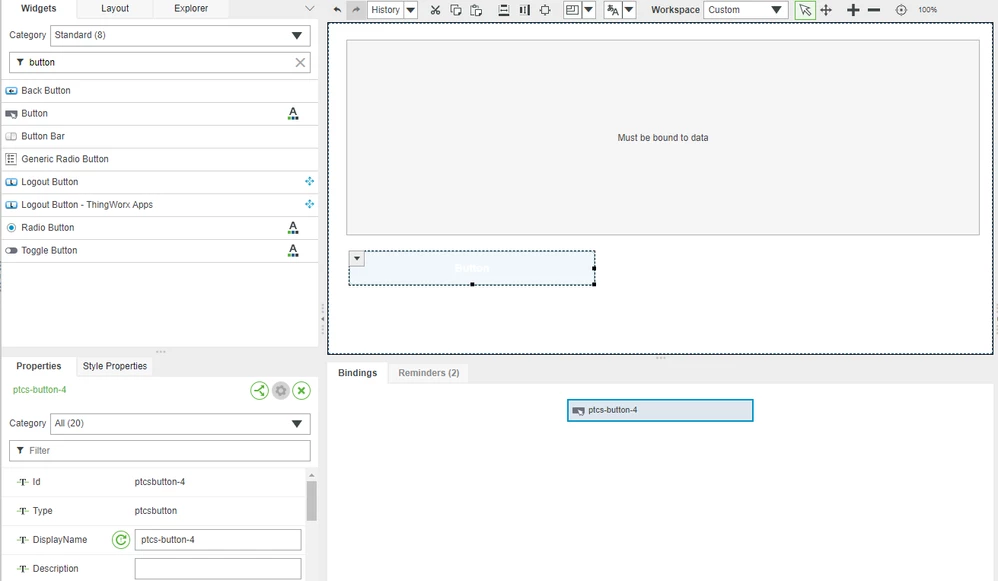The image size is (998, 581).
Task: Select ptcs-button-4 box in Bindings panel
Action: click(x=660, y=410)
